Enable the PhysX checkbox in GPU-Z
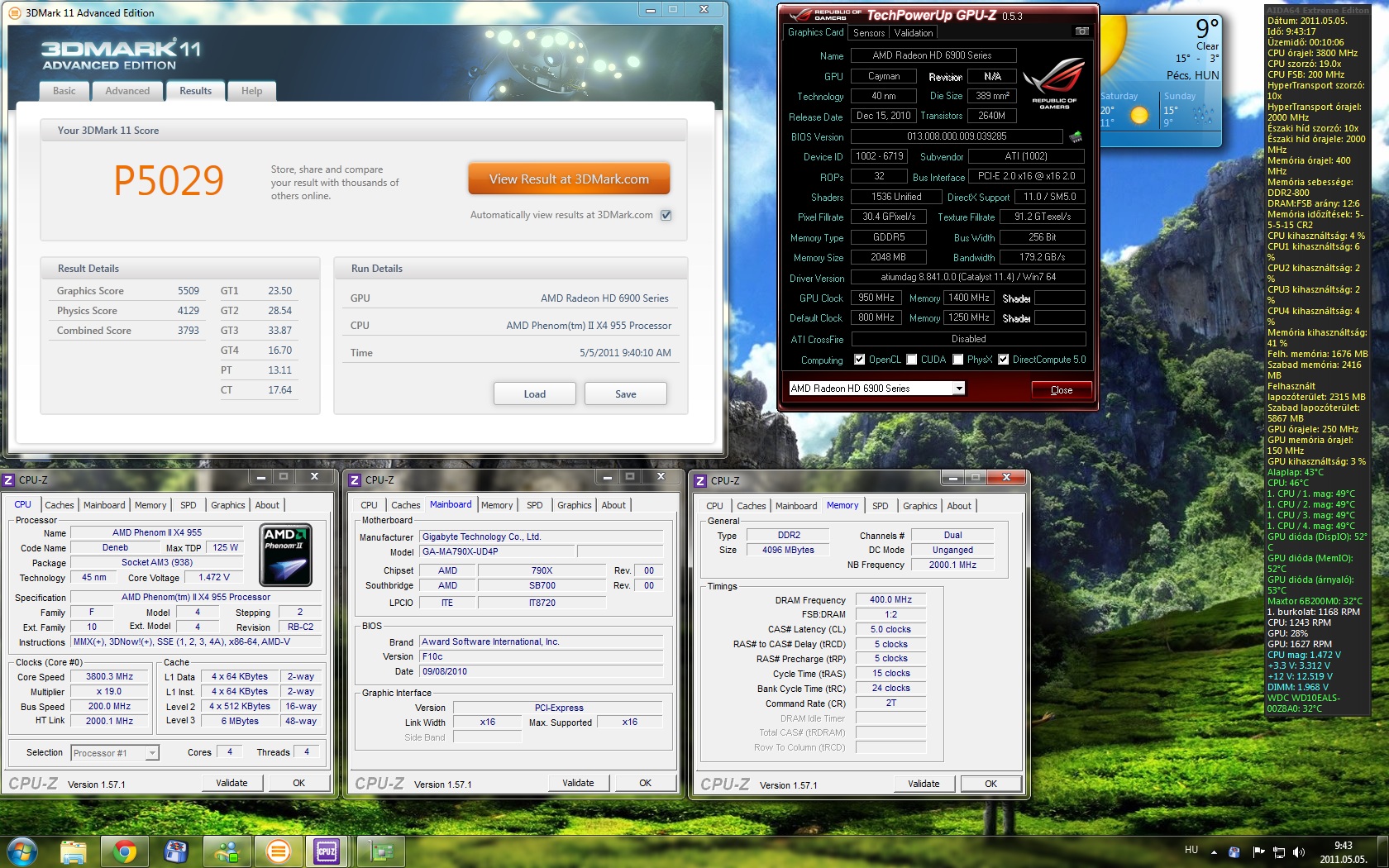 958,360
